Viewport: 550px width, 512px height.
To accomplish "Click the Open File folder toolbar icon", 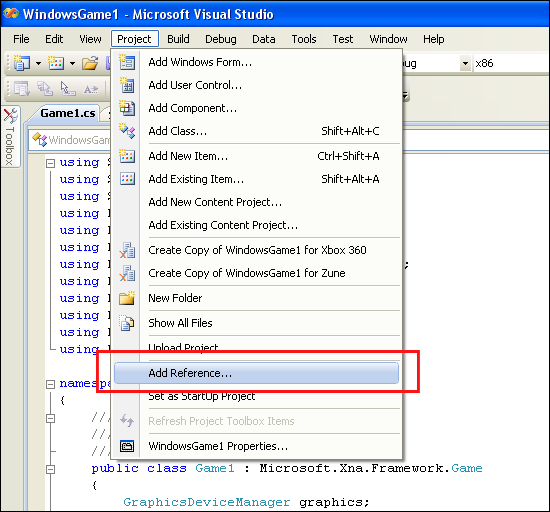I will point(90,63).
